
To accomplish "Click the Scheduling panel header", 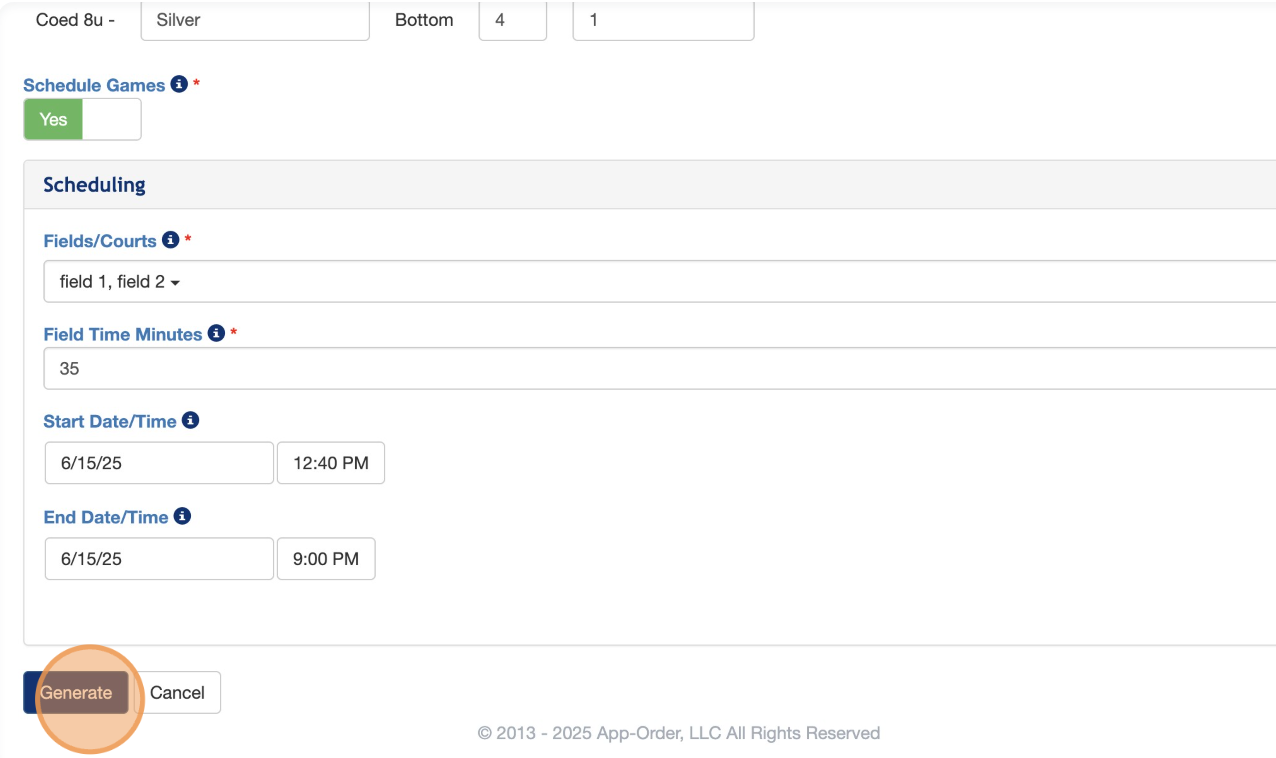I will pos(95,185).
